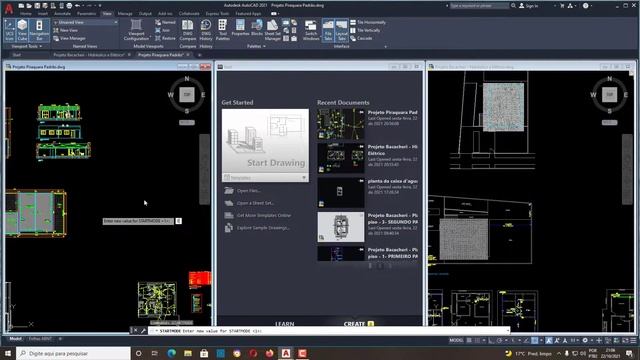The height and width of the screenshot is (360, 640).
Task: Click Explore Sample Drawings link
Action: (x=257, y=228)
